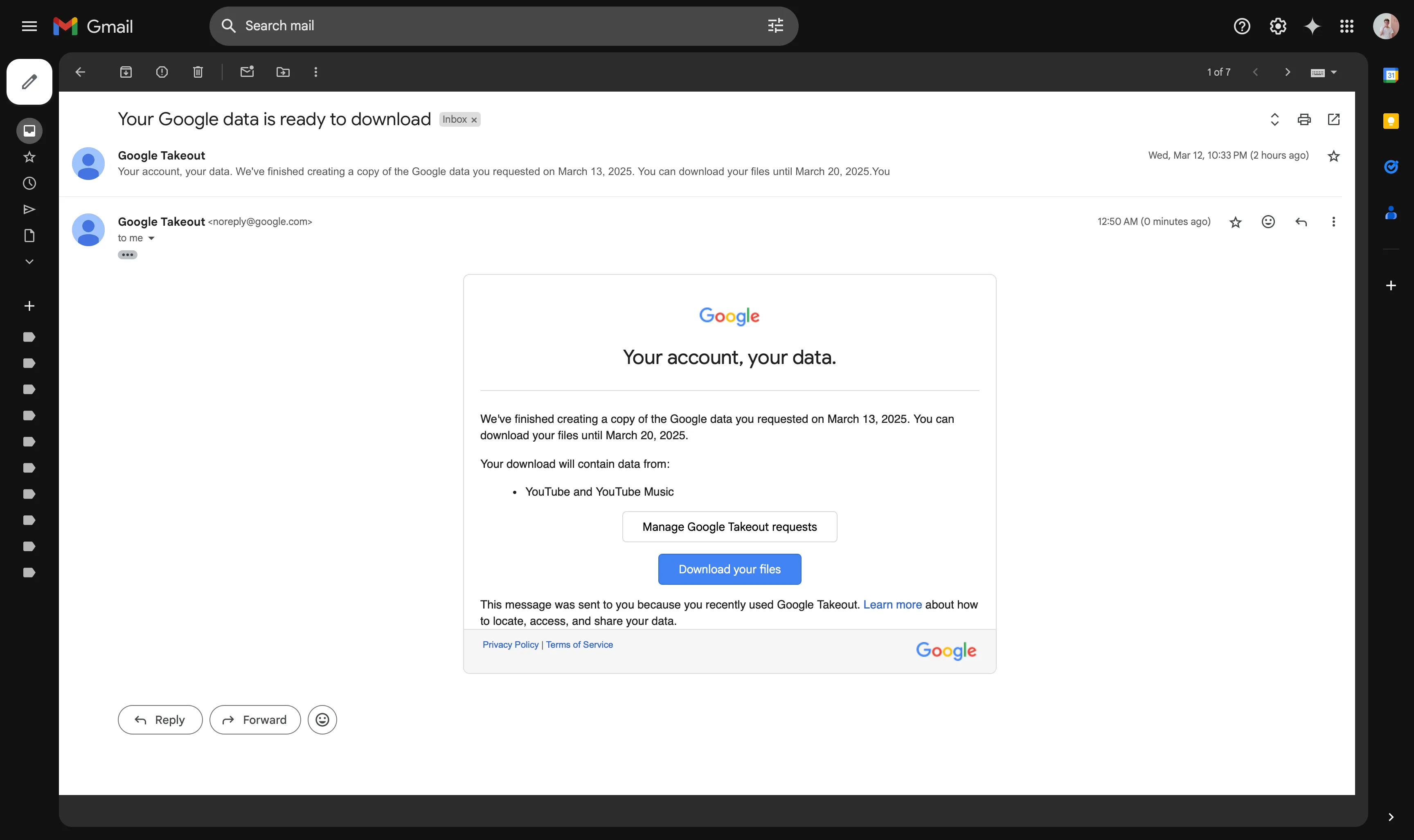1414x840 pixels.
Task: Open Snoozed mail in sidebar
Action: pos(29,183)
